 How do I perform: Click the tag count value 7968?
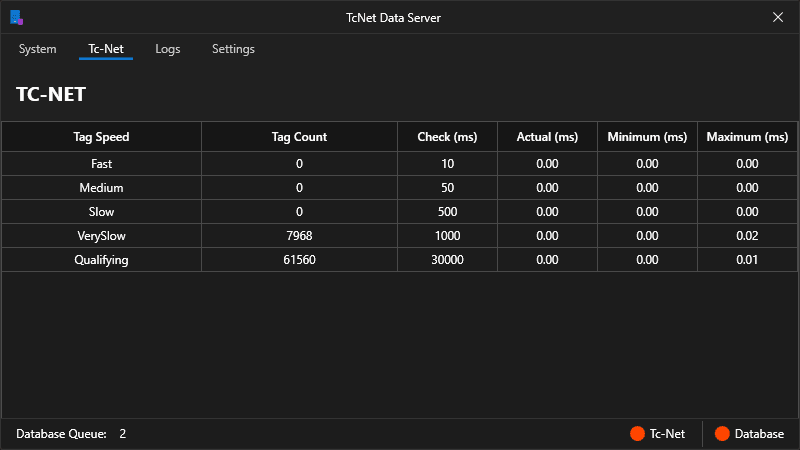(x=299, y=236)
